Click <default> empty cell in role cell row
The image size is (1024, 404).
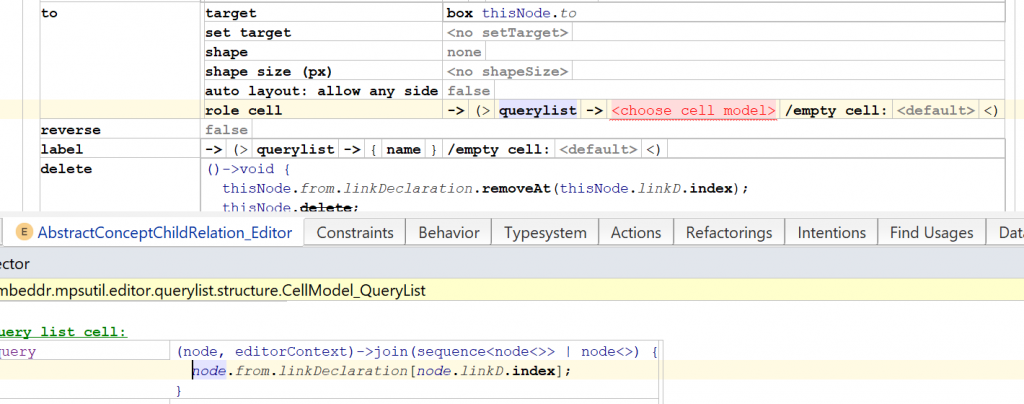tap(936, 110)
